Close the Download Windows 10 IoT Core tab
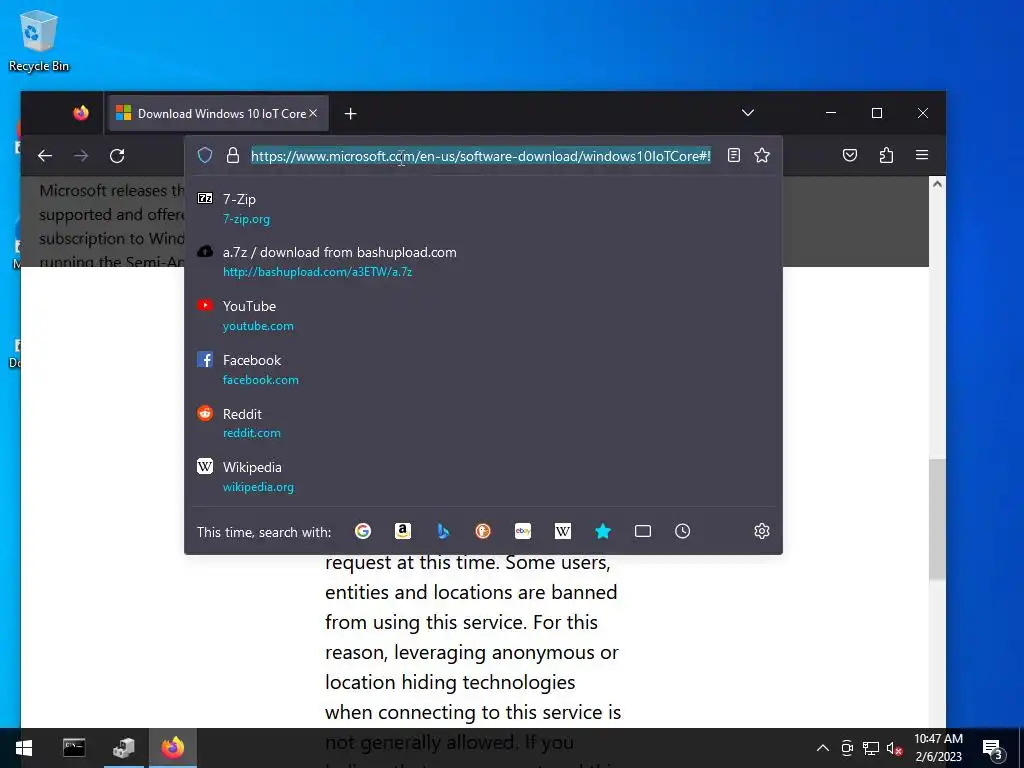The width and height of the screenshot is (1024, 768). point(313,114)
